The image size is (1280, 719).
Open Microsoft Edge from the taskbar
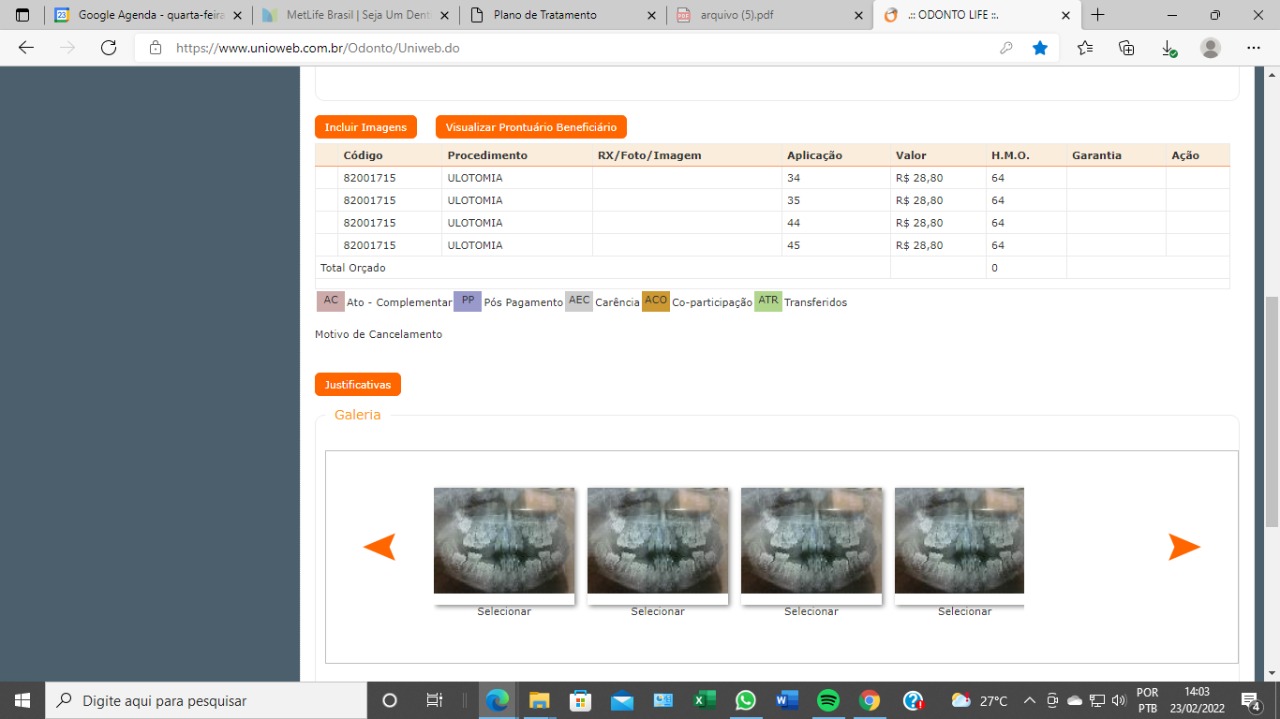pyautogui.click(x=497, y=700)
